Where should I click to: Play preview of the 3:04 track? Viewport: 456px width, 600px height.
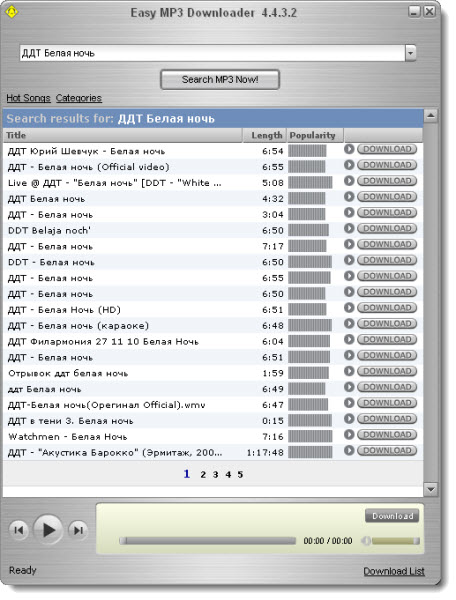[x=349, y=212]
